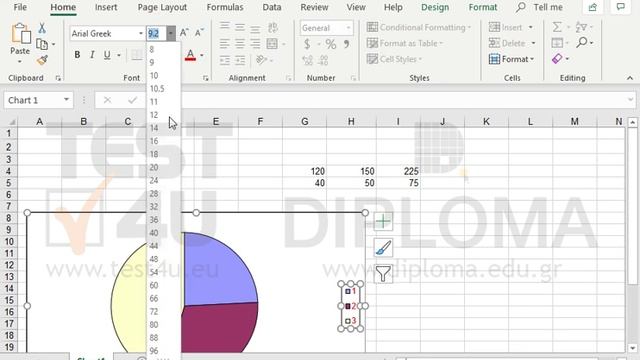Click the Accounting dollar format icon
This screenshot has height=360, width=640.
307,44
